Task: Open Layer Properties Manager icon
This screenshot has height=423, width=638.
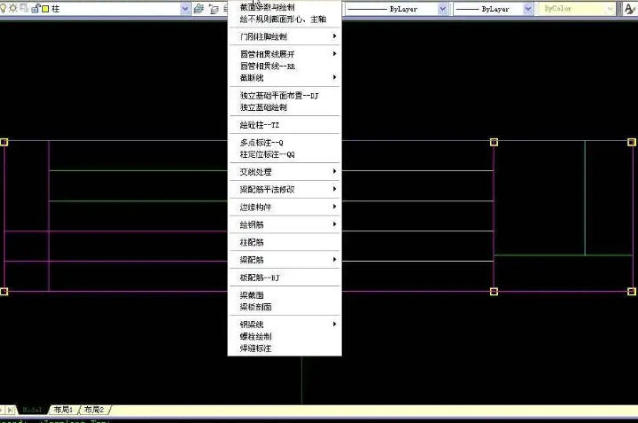Action: (x=199, y=9)
